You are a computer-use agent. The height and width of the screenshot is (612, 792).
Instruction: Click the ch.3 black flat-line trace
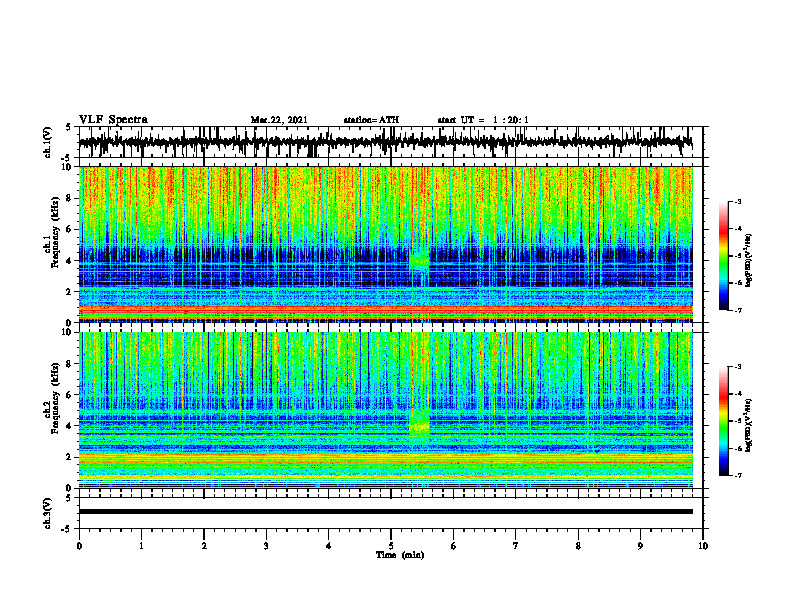(x=385, y=512)
